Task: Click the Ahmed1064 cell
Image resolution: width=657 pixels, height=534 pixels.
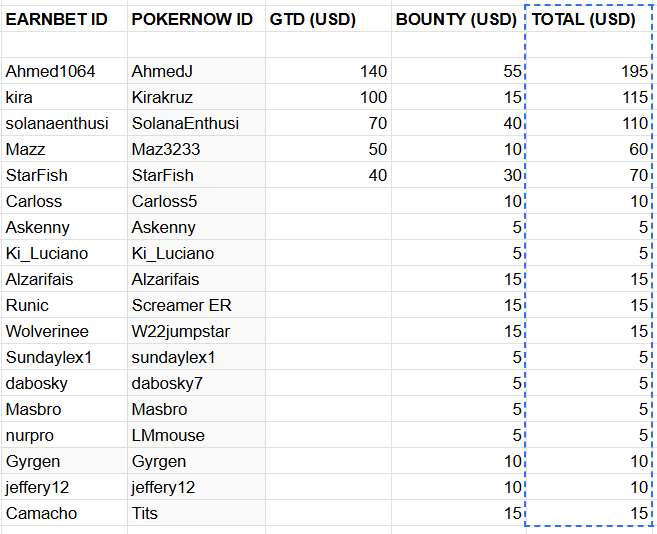Action: (62, 71)
